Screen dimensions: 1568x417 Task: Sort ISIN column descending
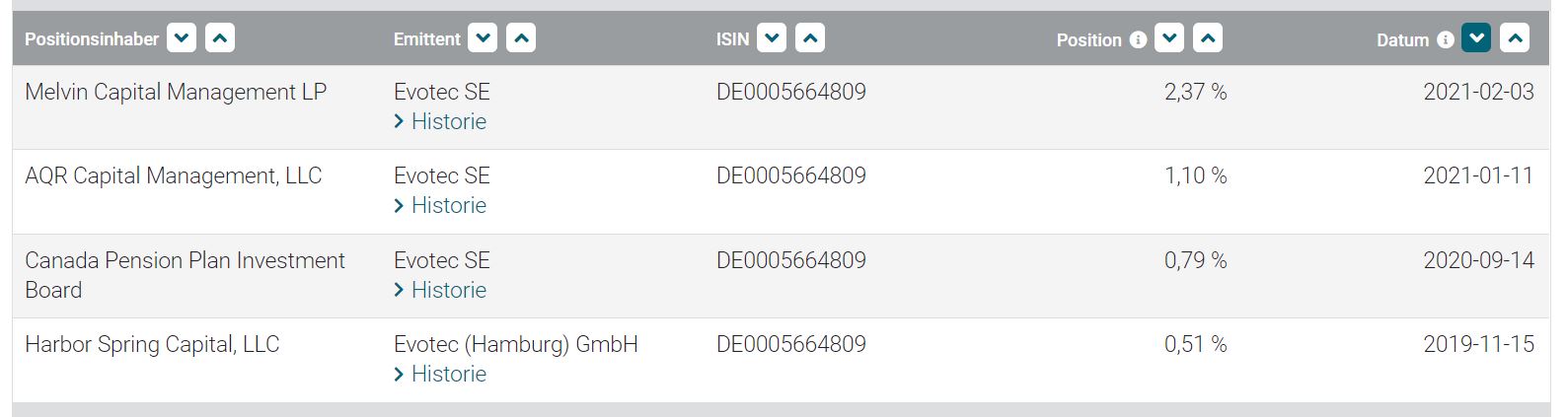pyautogui.click(x=772, y=38)
